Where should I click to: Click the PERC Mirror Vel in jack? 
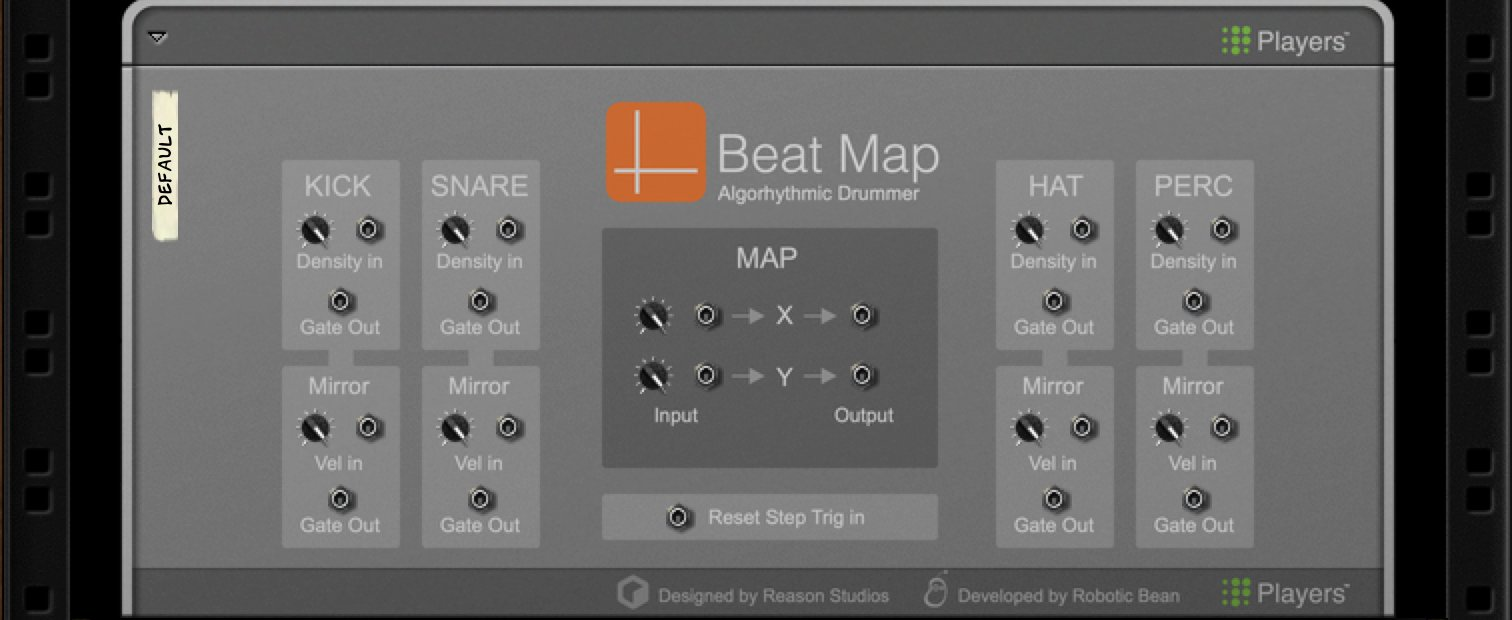coord(1223,428)
